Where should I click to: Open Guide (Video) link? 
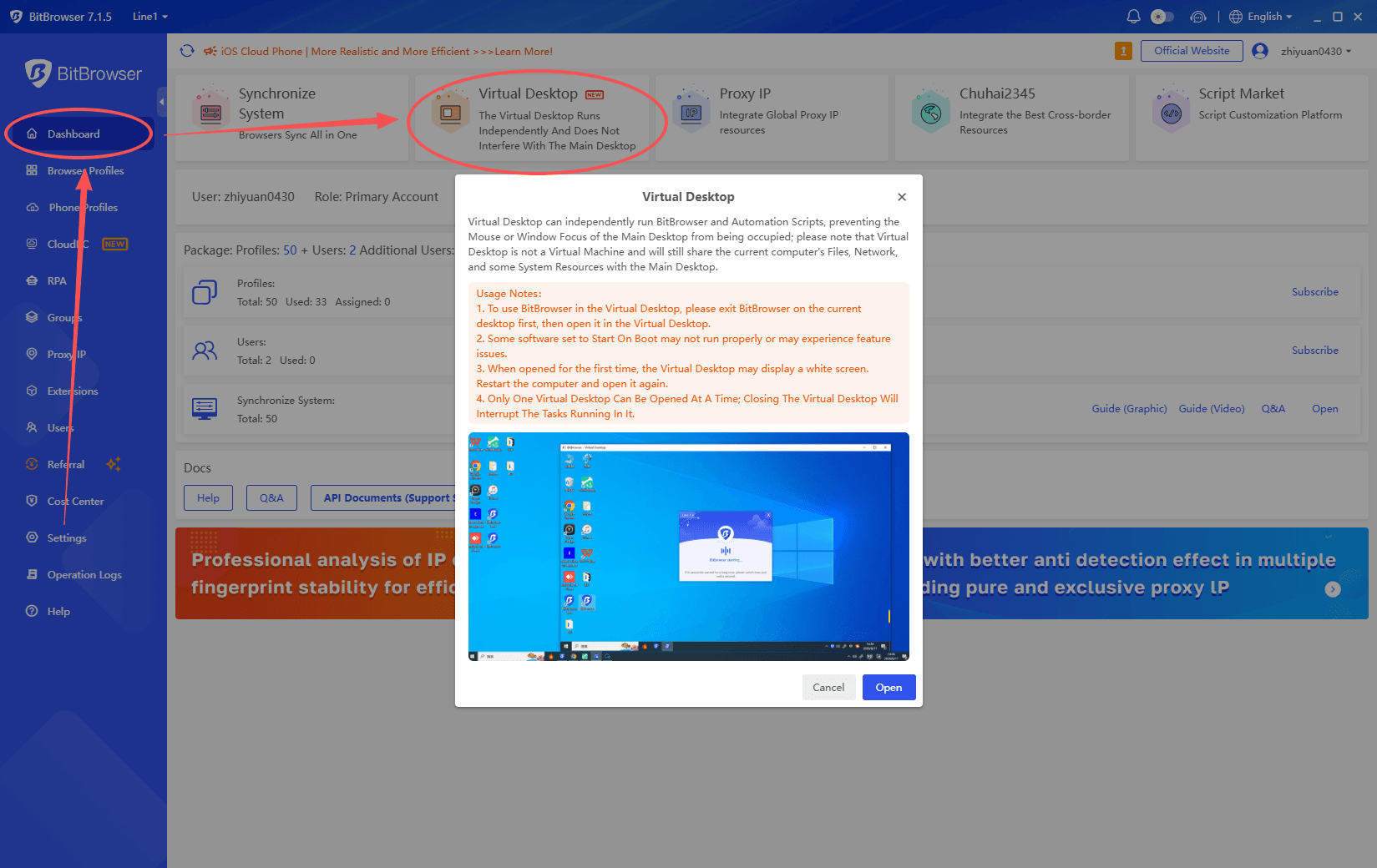[x=1211, y=409]
